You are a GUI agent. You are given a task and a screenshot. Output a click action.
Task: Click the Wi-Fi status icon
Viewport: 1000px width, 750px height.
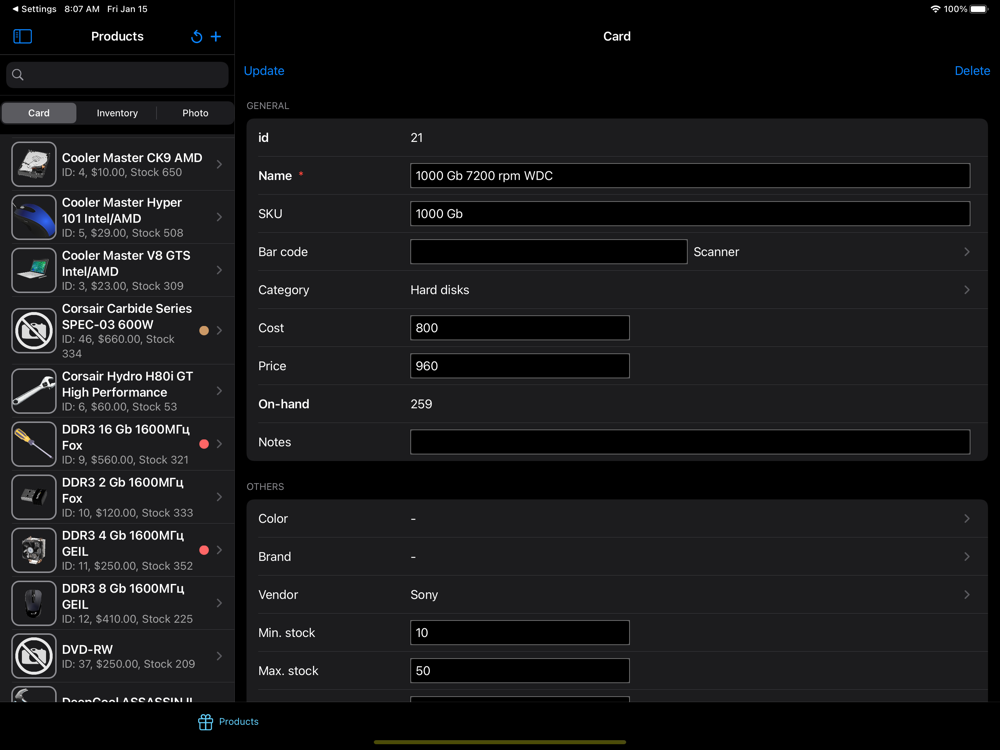click(x=935, y=9)
